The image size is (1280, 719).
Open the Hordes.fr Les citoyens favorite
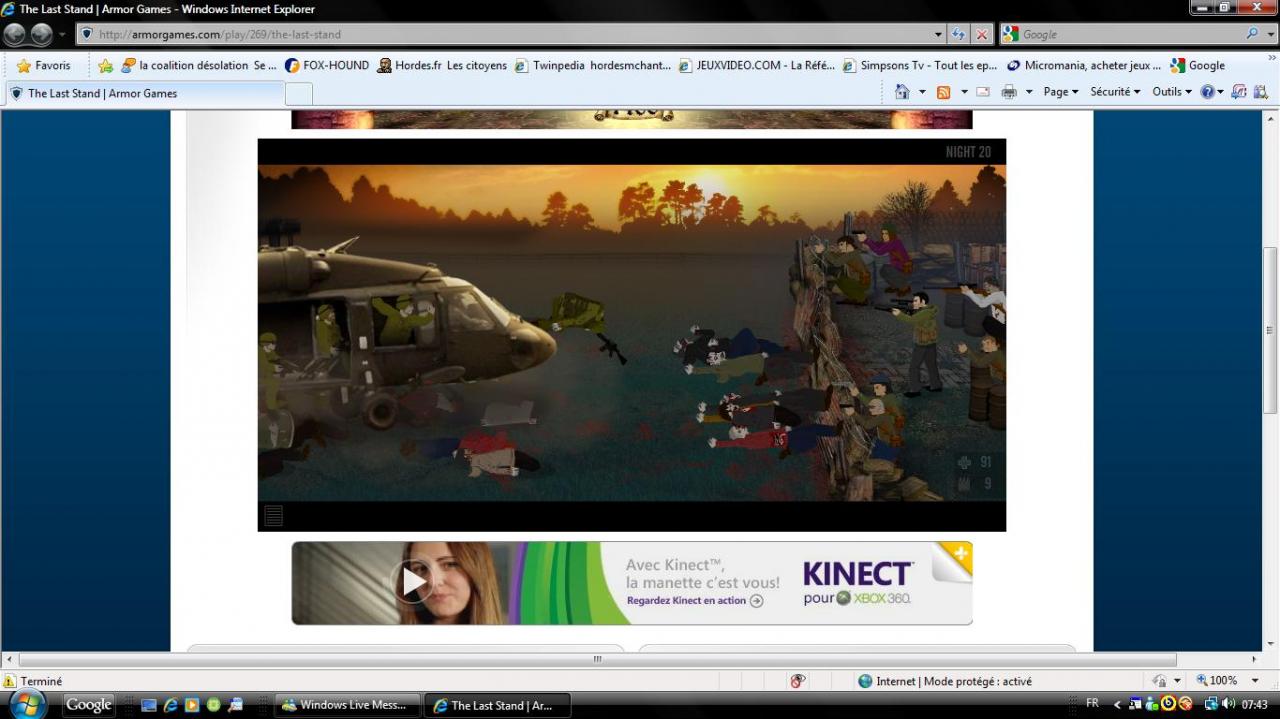pos(442,65)
